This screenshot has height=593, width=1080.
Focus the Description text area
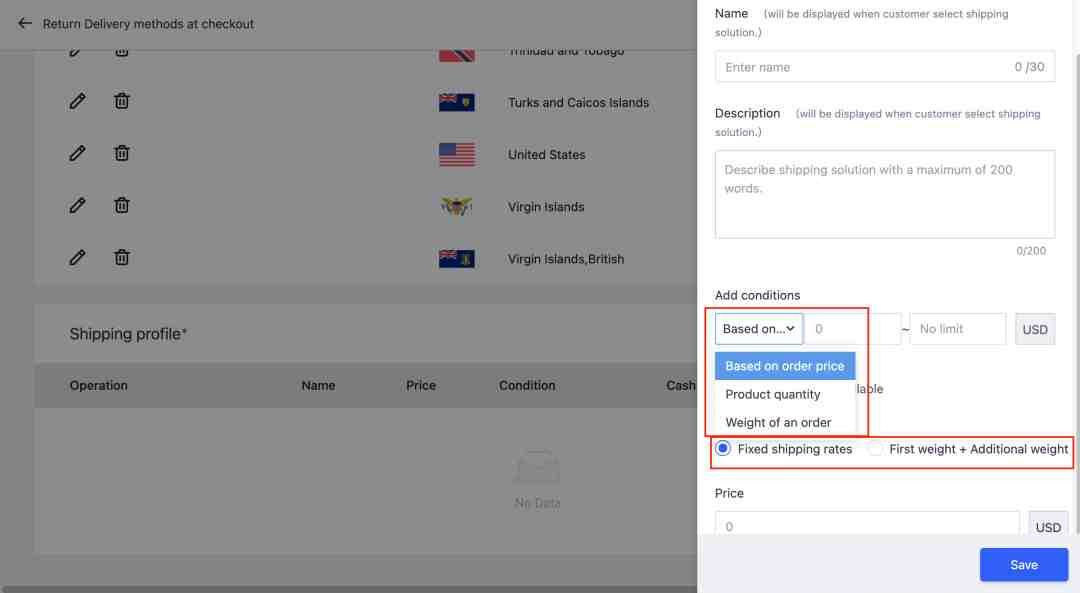(x=884, y=194)
